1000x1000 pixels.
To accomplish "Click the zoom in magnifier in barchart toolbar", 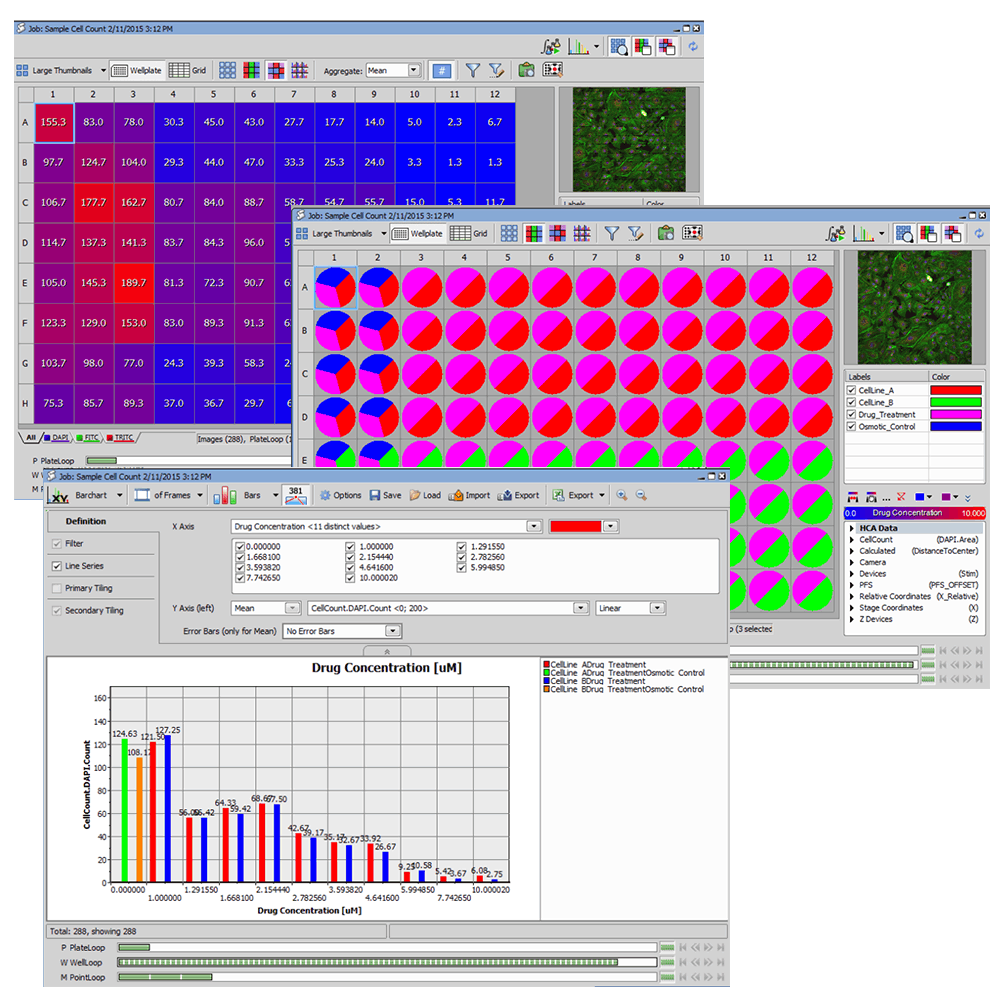I will pos(622,495).
